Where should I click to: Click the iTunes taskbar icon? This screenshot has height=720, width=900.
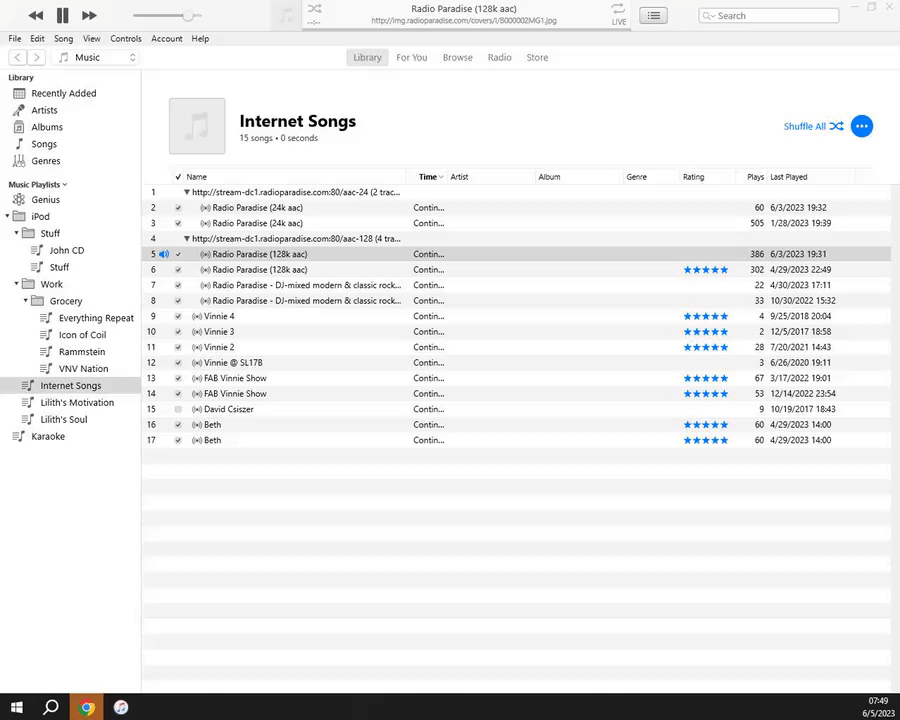(121, 707)
